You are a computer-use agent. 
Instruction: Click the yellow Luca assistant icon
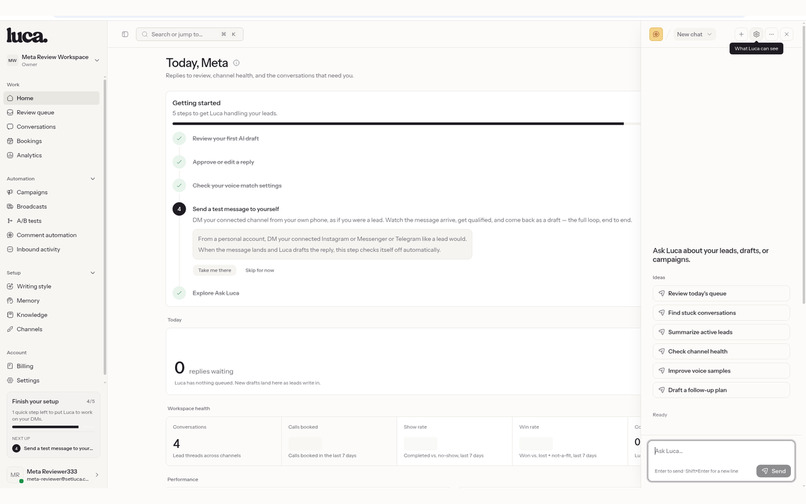click(x=656, y=34)
